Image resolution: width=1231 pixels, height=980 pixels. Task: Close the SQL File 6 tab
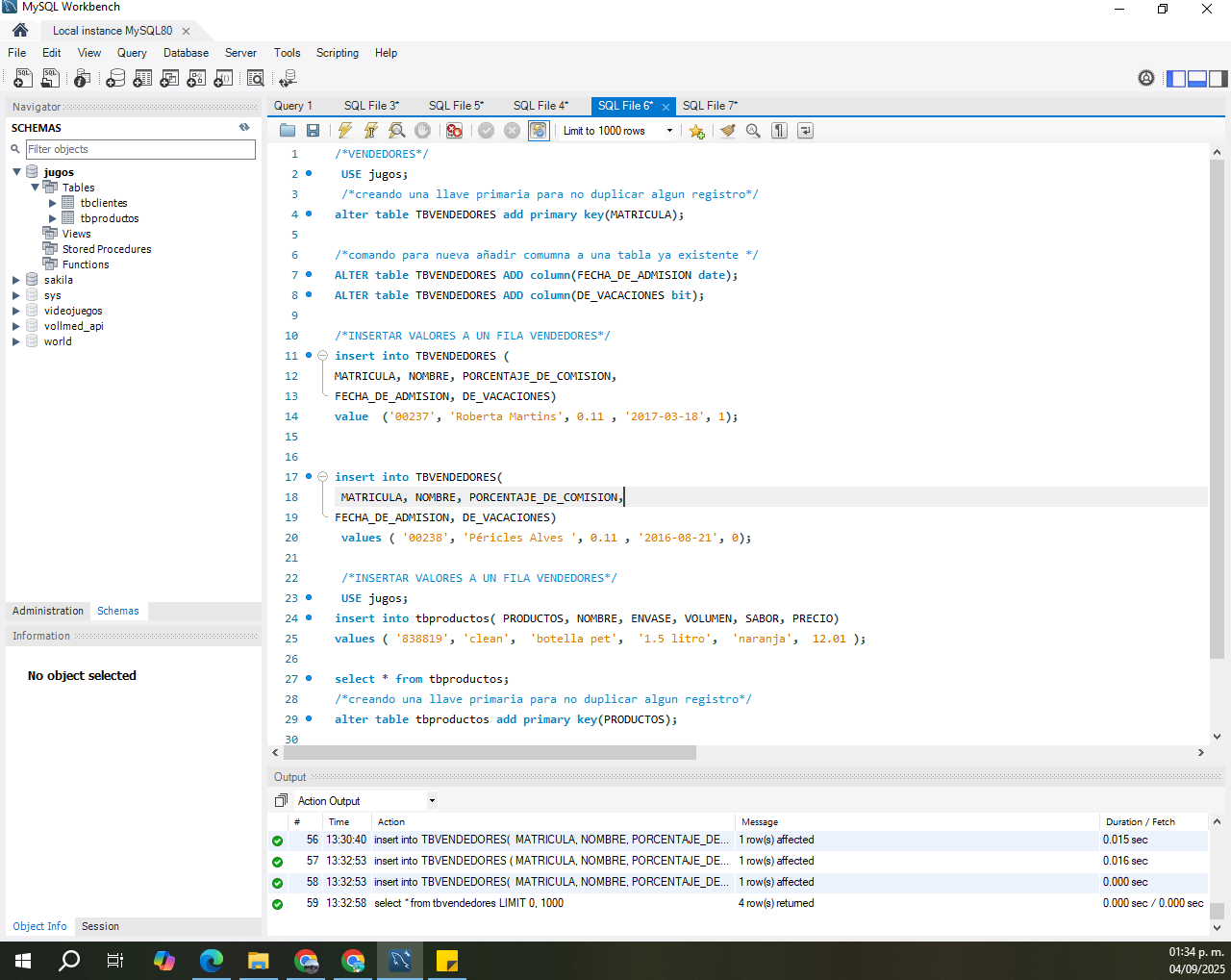click(666, 107)
